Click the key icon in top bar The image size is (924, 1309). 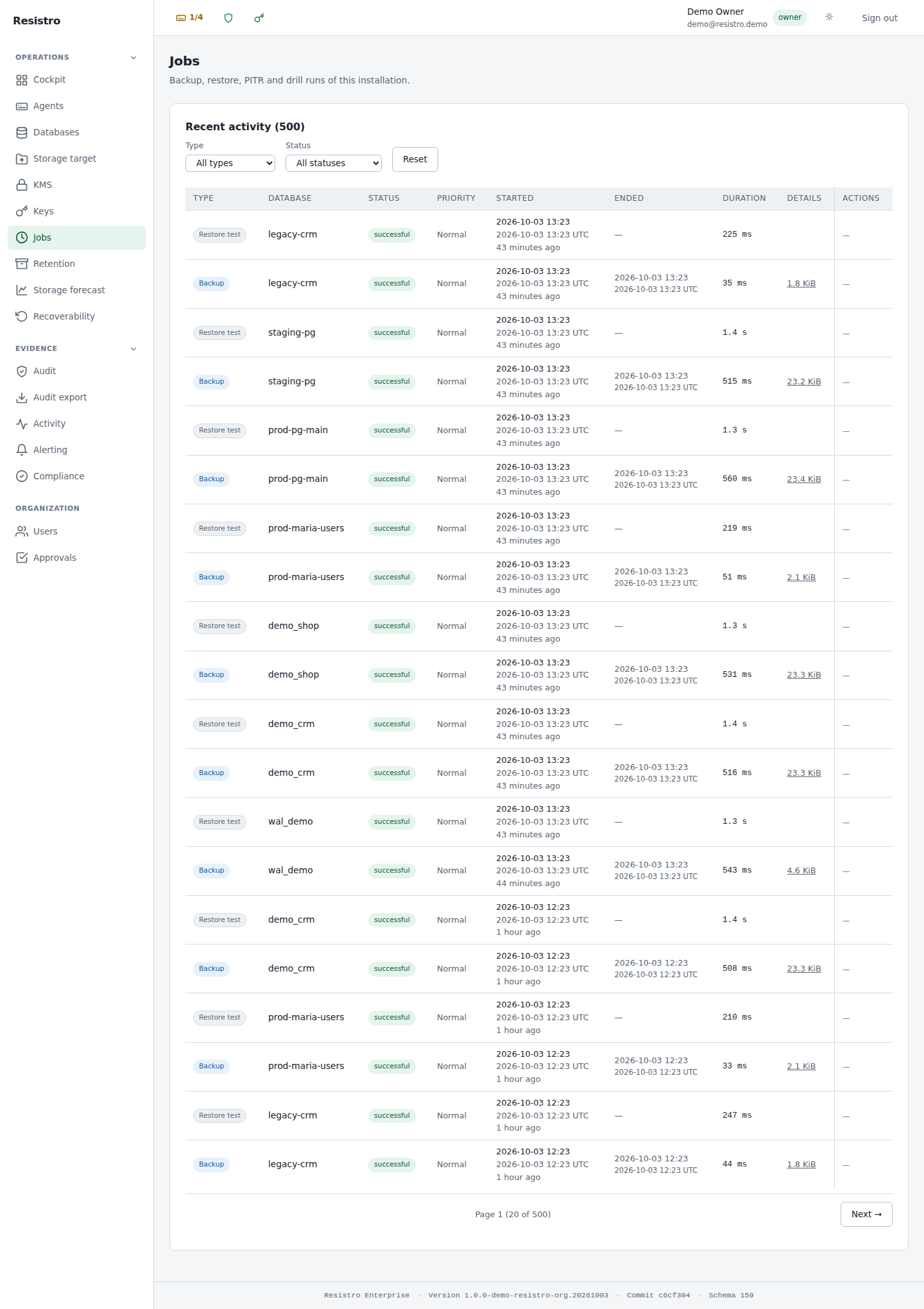pyautogui.click(x=259, y=18)
